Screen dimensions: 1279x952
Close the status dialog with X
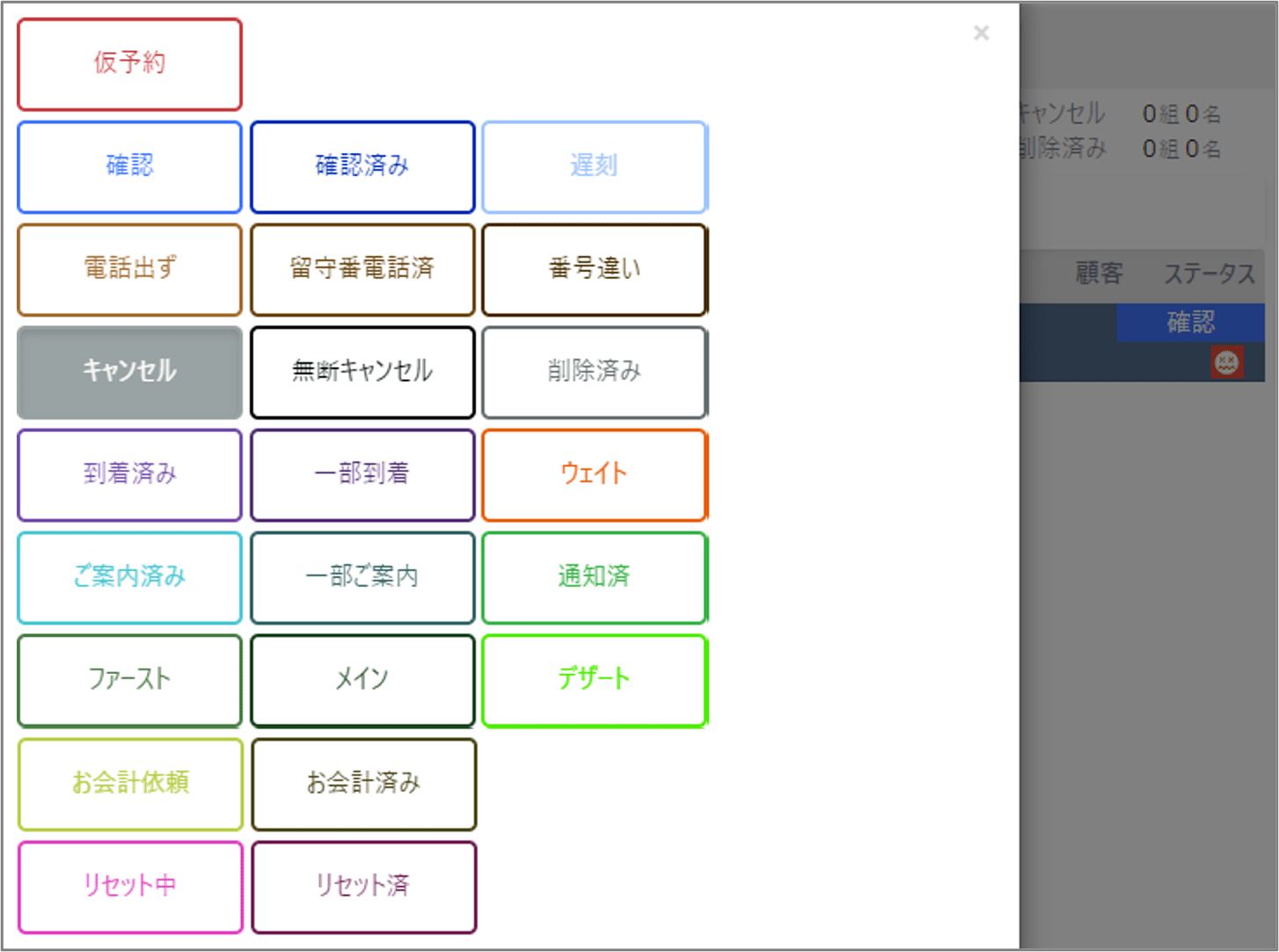982,33
